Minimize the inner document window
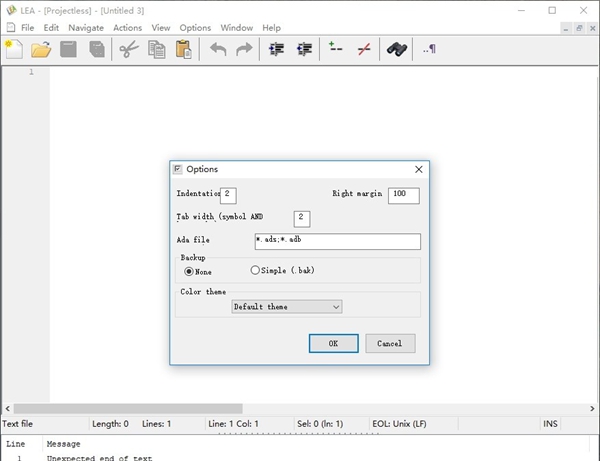The height and width of the screenshot is (461, 600). (x=566, y=28)
